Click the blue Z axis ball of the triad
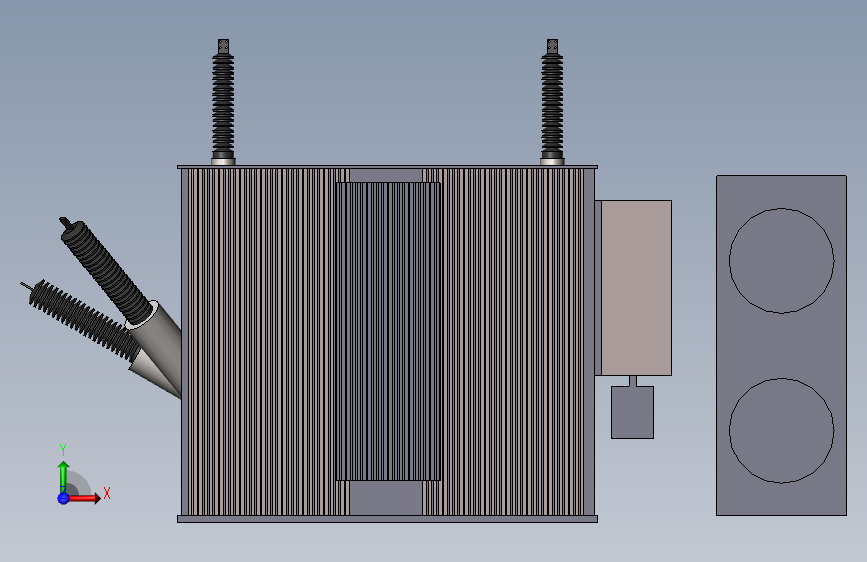 tap(63, 498)
